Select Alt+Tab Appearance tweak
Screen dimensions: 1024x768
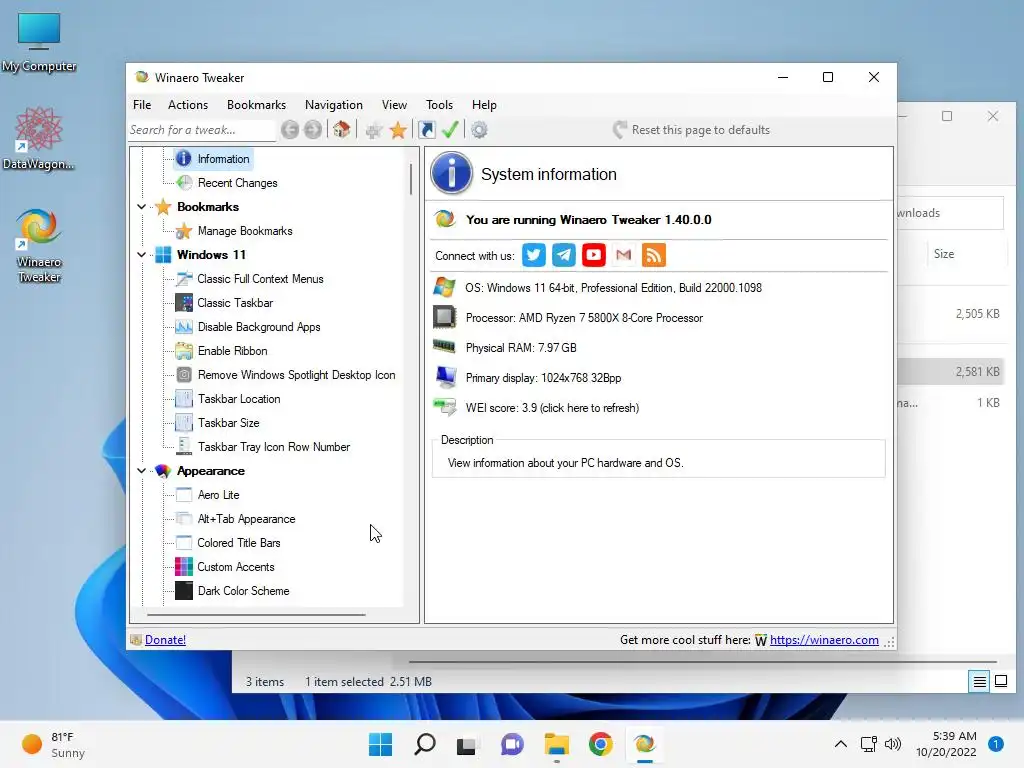click(x=246, y=519)
